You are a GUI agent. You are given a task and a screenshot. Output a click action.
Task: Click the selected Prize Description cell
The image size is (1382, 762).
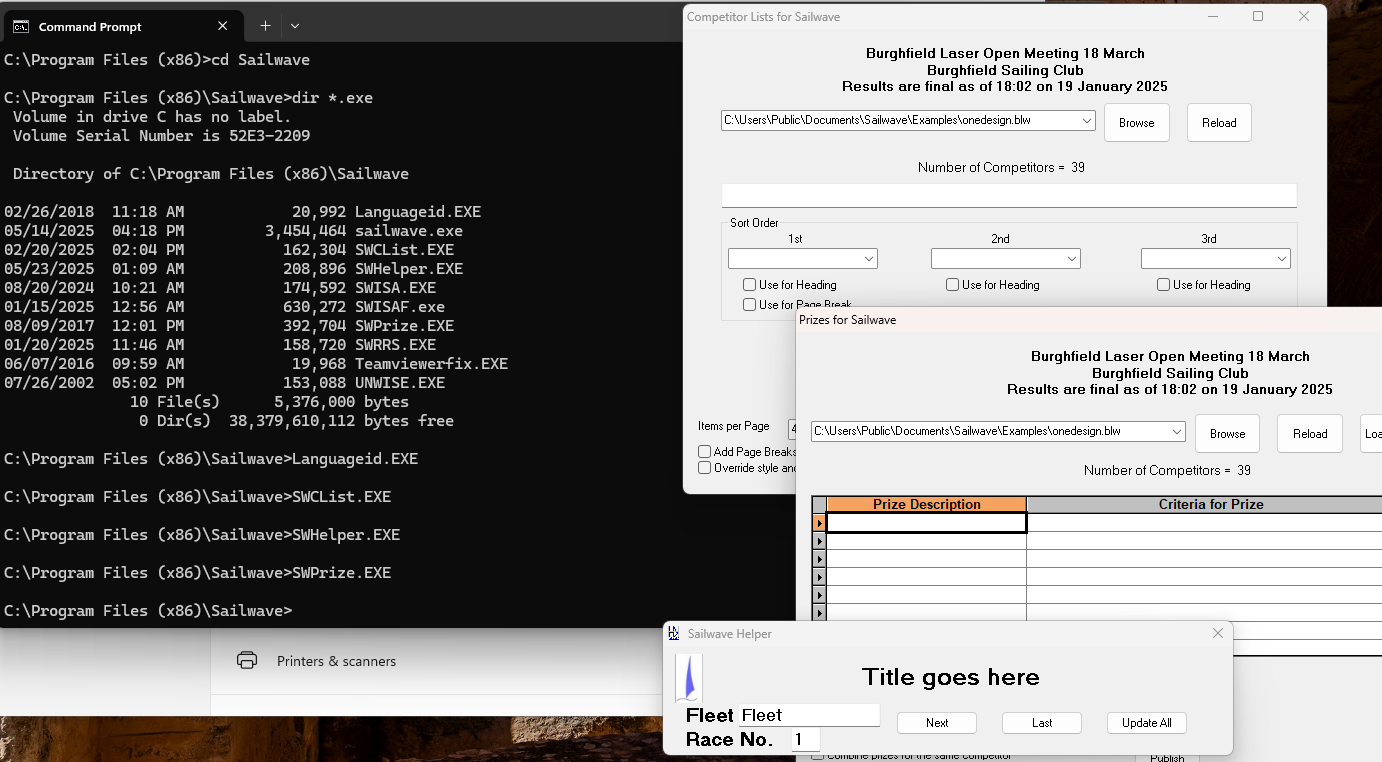click(x=926, y=523)
